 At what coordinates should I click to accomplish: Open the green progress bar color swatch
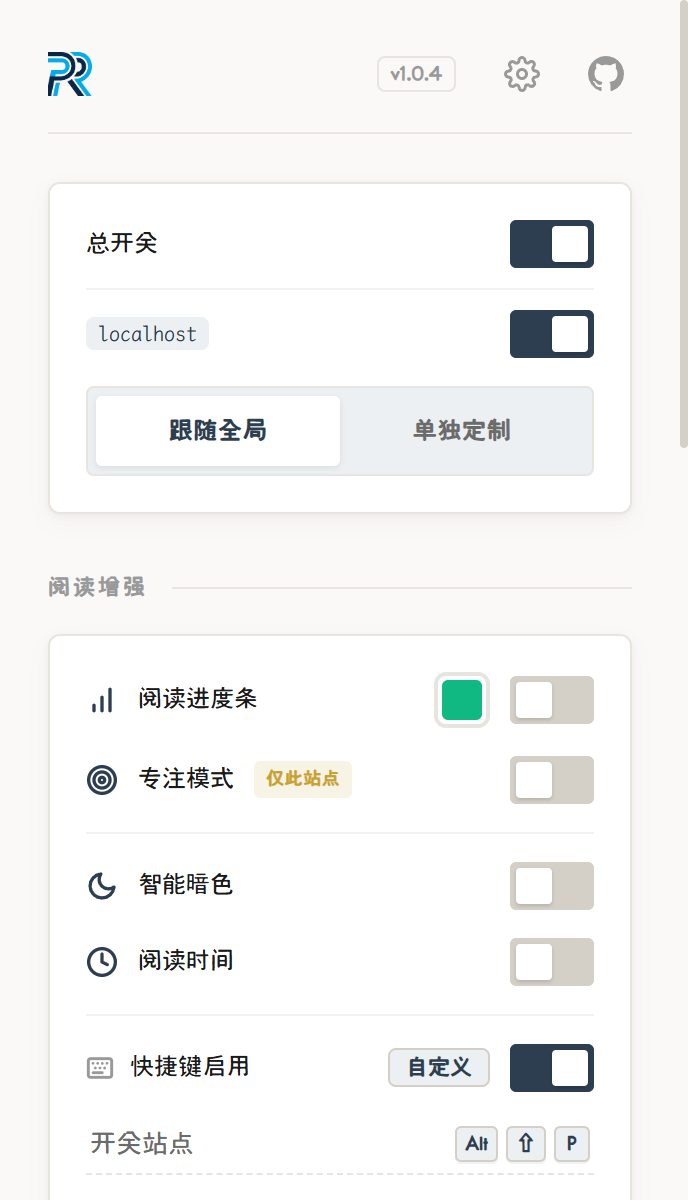coord(462,700)
